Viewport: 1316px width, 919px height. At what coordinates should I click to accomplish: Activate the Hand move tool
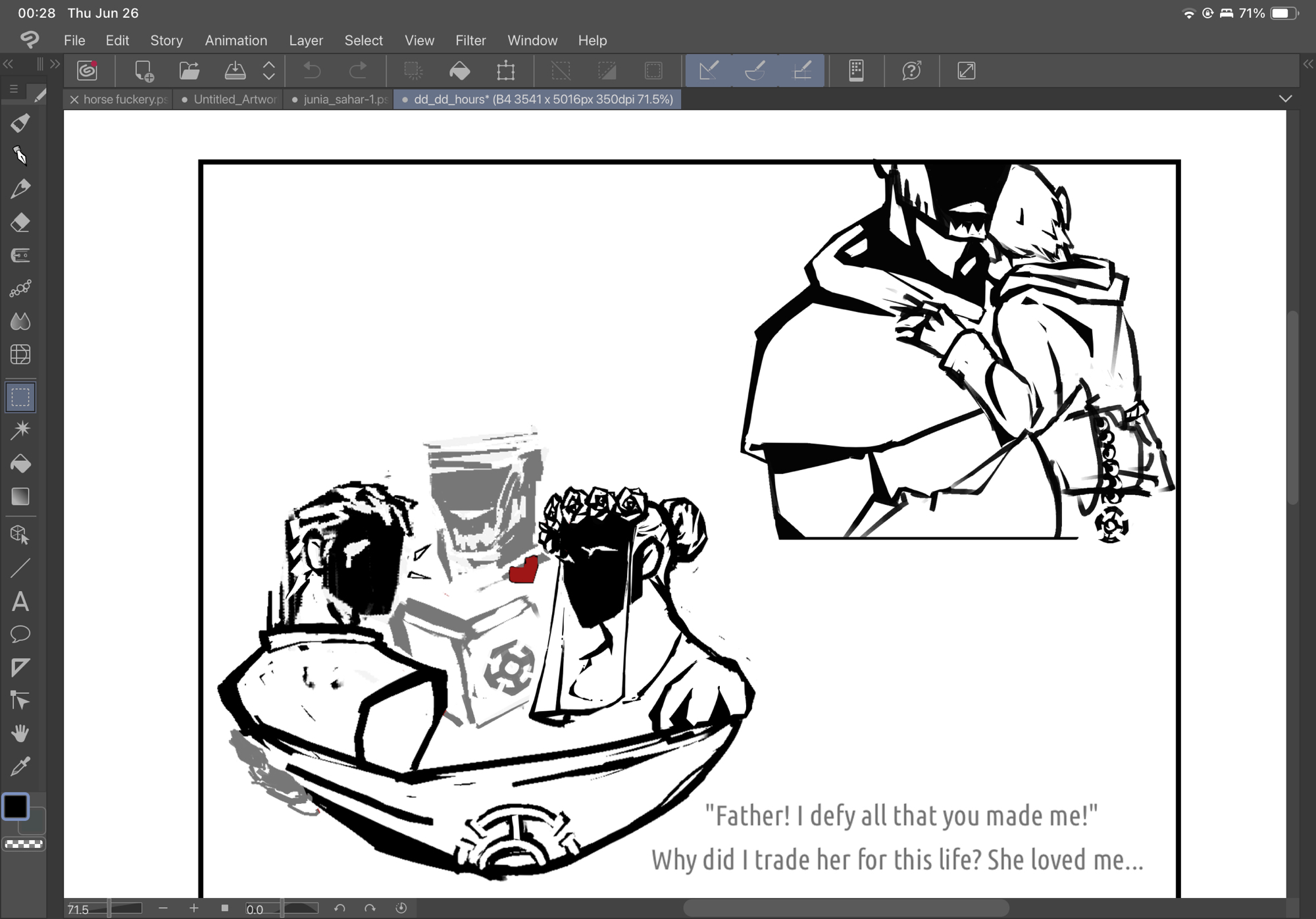coord(20,733)
